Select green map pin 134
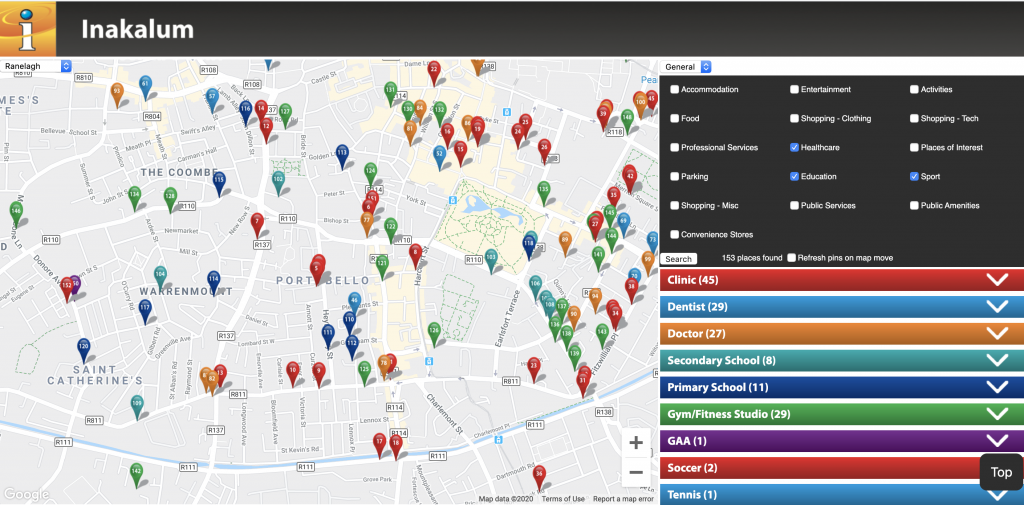Viewport: 1024px width, 505px height. point(135,199)
